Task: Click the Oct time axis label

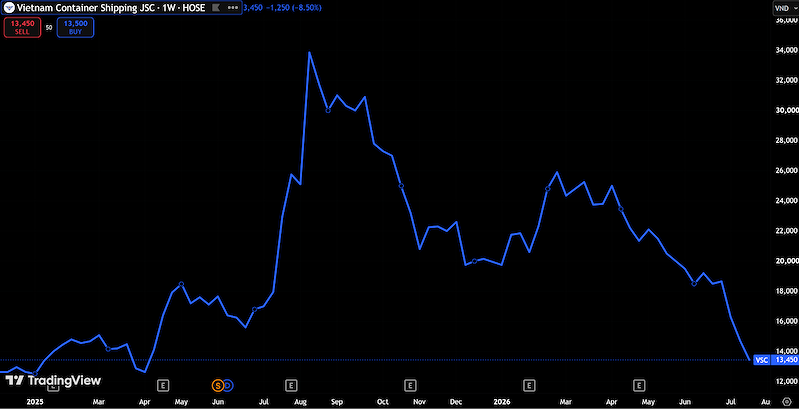Action: 384,401
